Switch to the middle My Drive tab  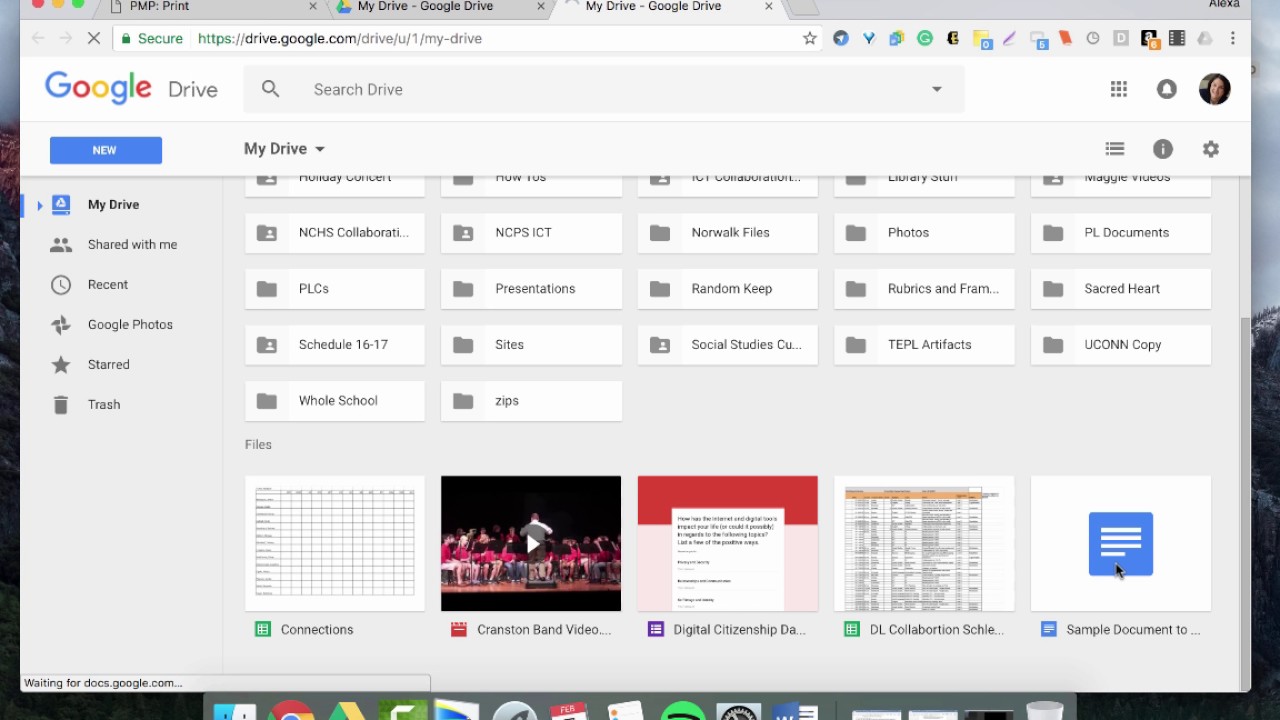coord(439,7)
